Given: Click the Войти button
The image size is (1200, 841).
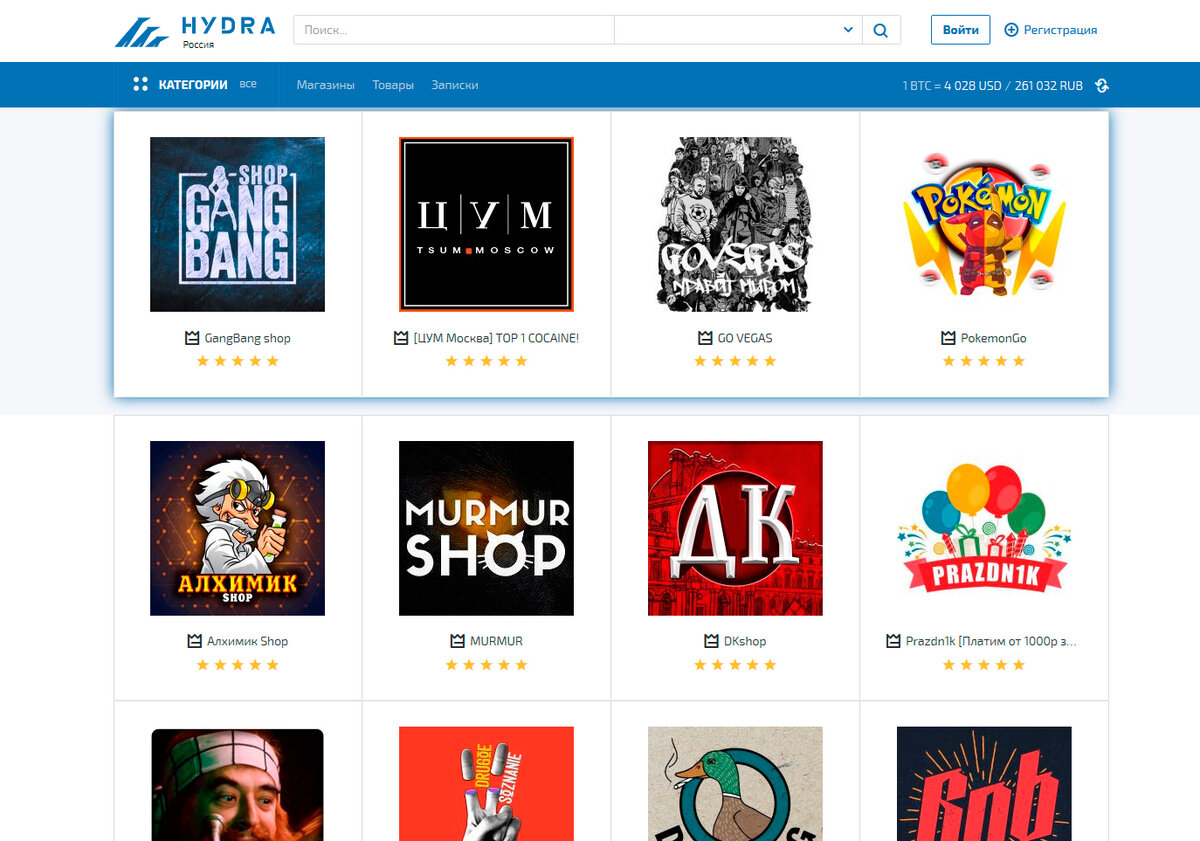Looking at the screenshot, I should coord(961,30).
